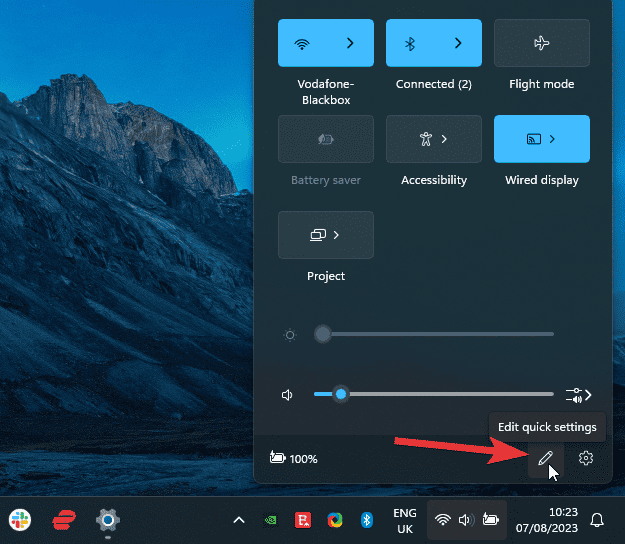Image resolution: width=625 pixels, height=544 pixels.
Task: Click the Project label
Action: [326, 276]
